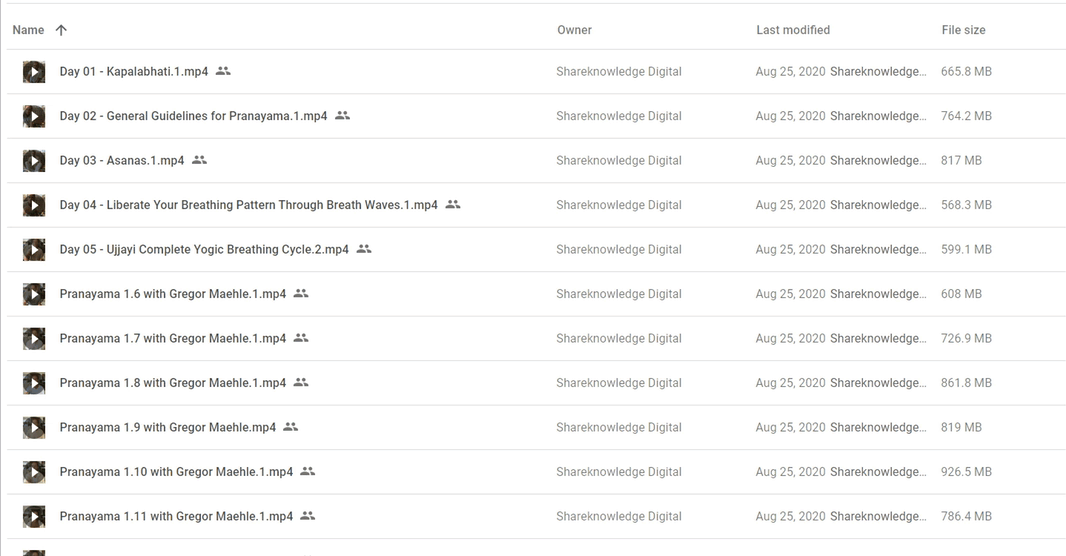This screenshot has width=1066, height=556.
Task: Toggle sort direction arrow next to Name
Action: pyautogui.click(x=61, y=30)
